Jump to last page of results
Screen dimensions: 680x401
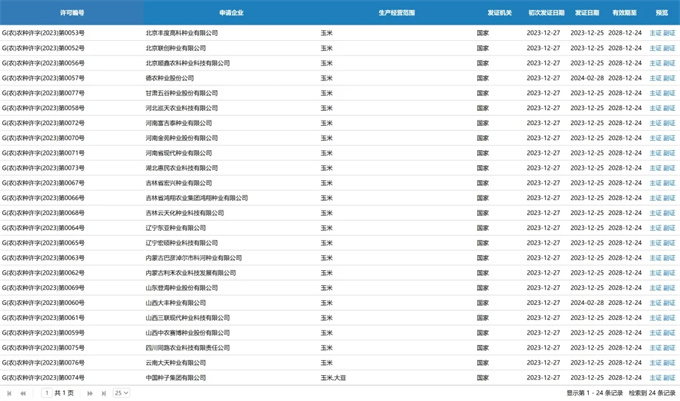pyautogui.click(x=103, y=393)
